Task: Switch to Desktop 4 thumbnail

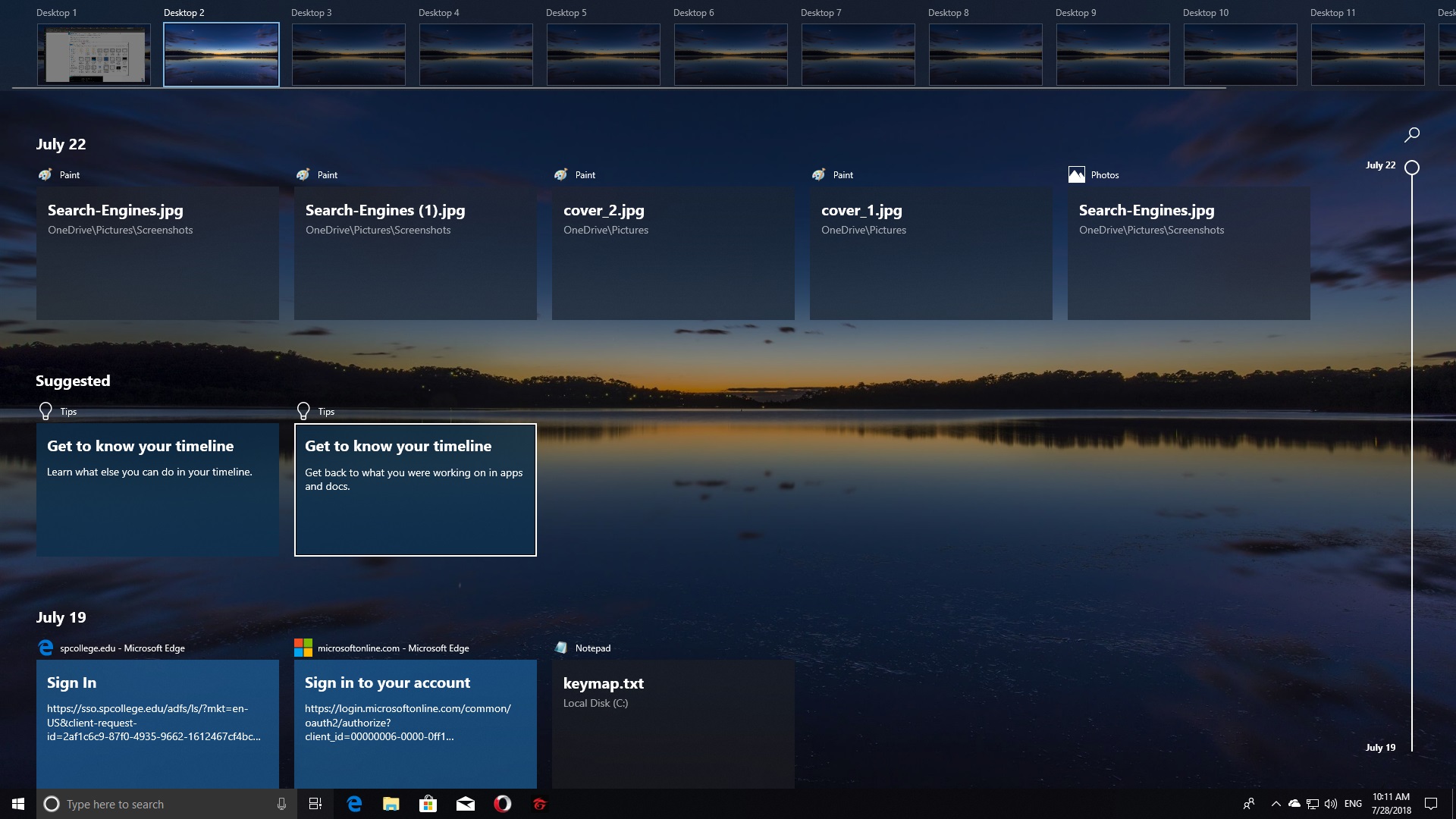Action: (x=476, y=54)
